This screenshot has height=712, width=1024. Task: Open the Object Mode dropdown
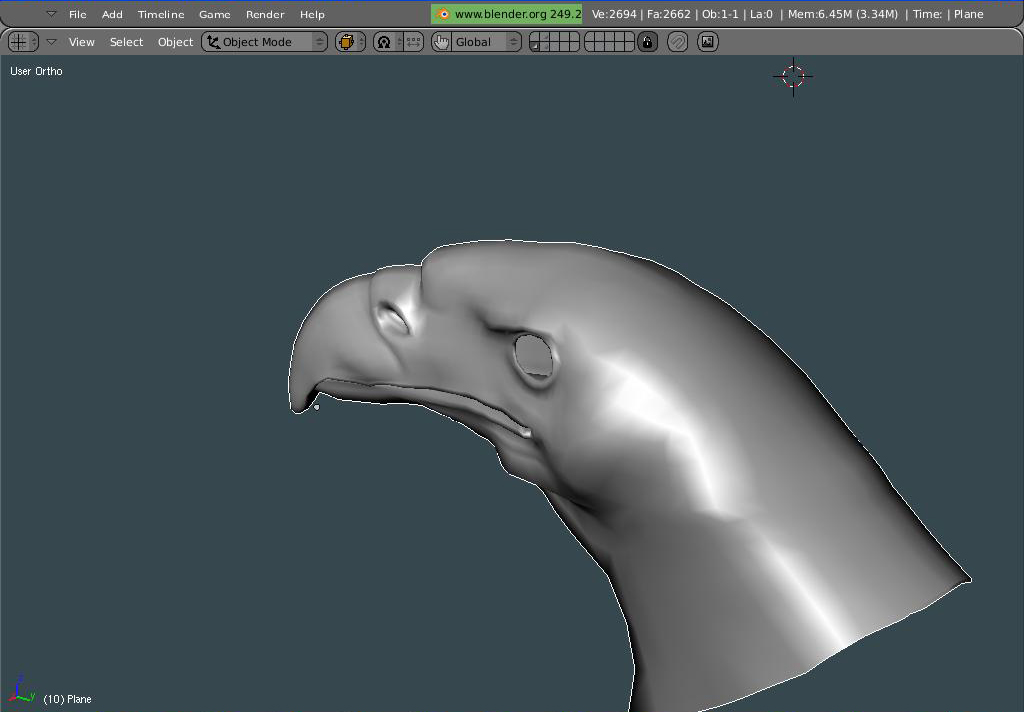coord(264,42)
